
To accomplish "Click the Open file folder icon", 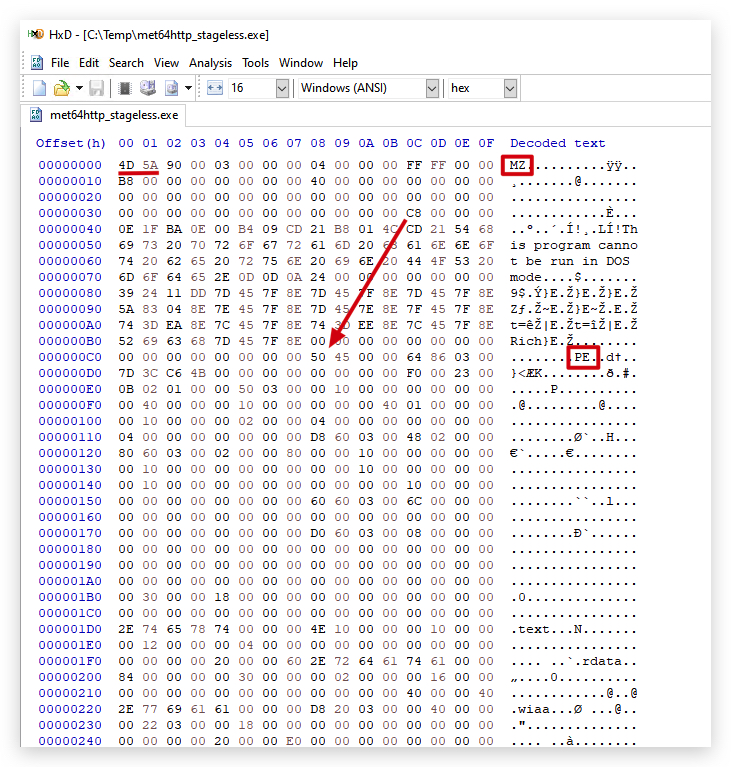I will (62, 88).
